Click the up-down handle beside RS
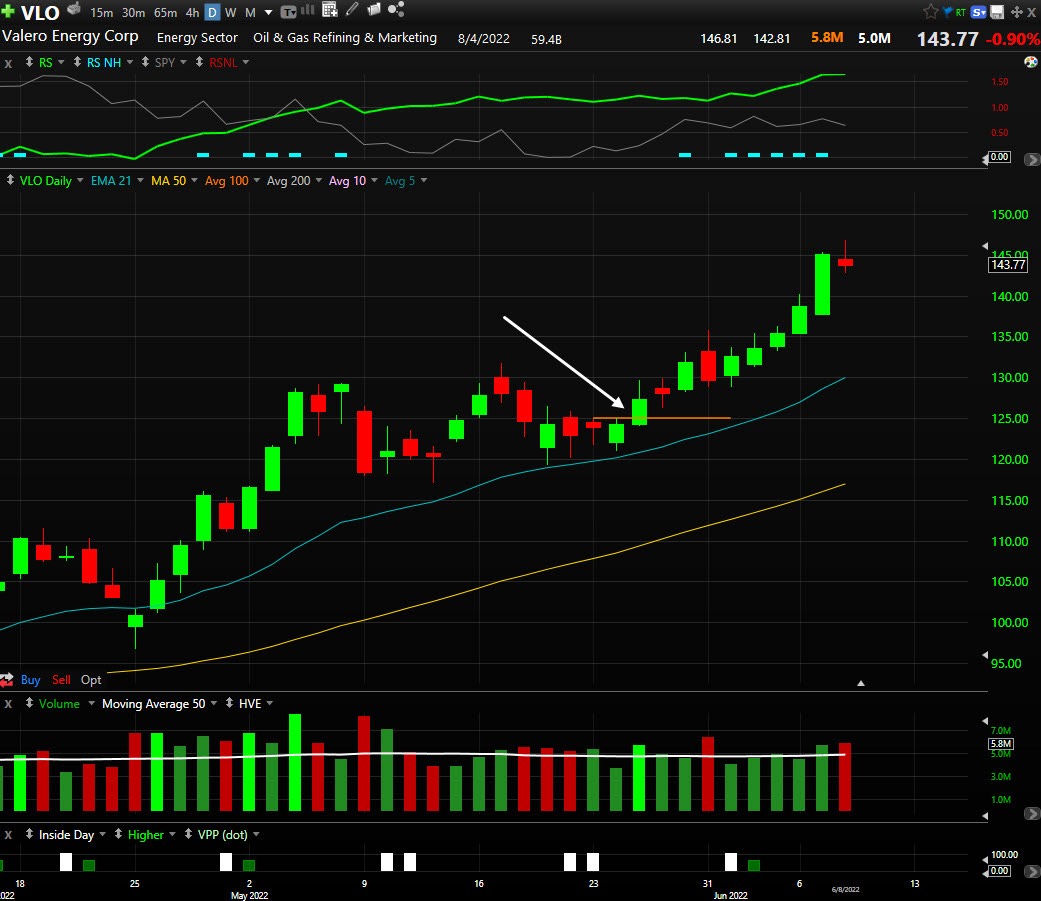This screenshot has width=1041, height=901. click(29, 62)
